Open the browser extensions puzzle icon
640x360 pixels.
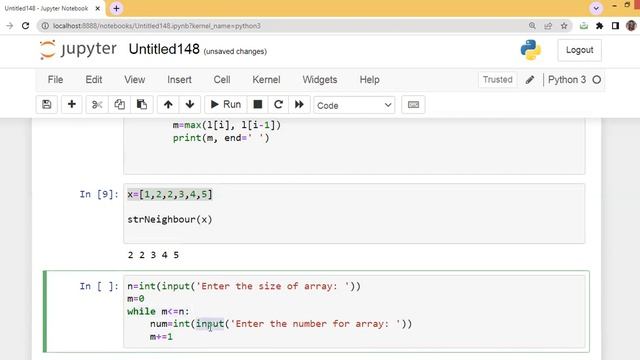pyautogui.click(x=600, y=26)
